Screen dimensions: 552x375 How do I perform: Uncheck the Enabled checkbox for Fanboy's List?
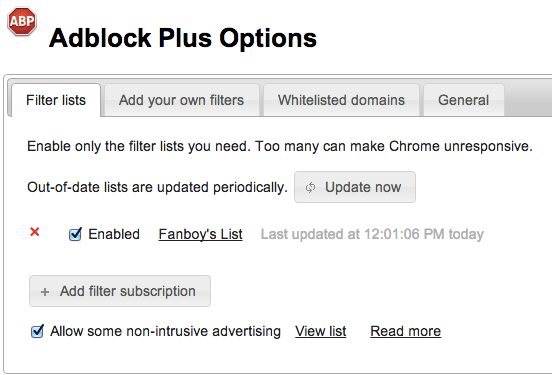[x=75, y=234]
